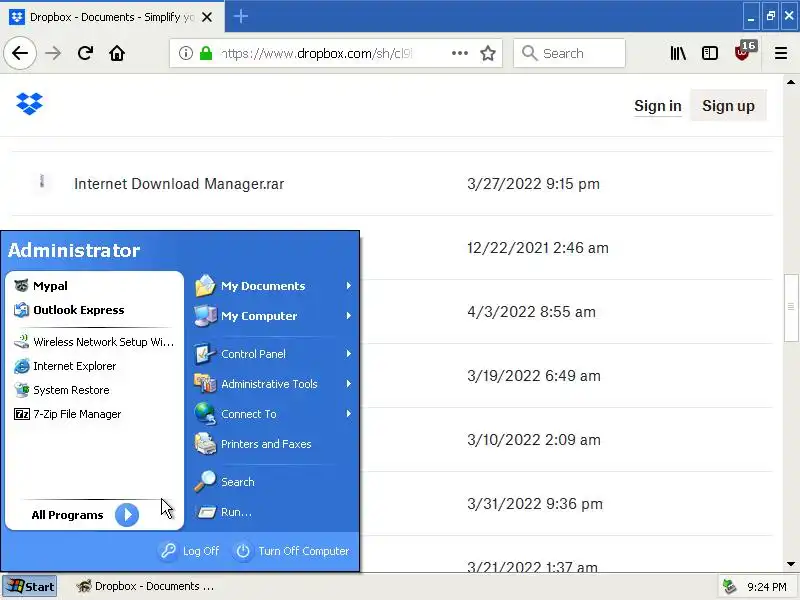Reload the current Dropbox page
The width and height of the screenshot is (800, 600).
(85, 53)
